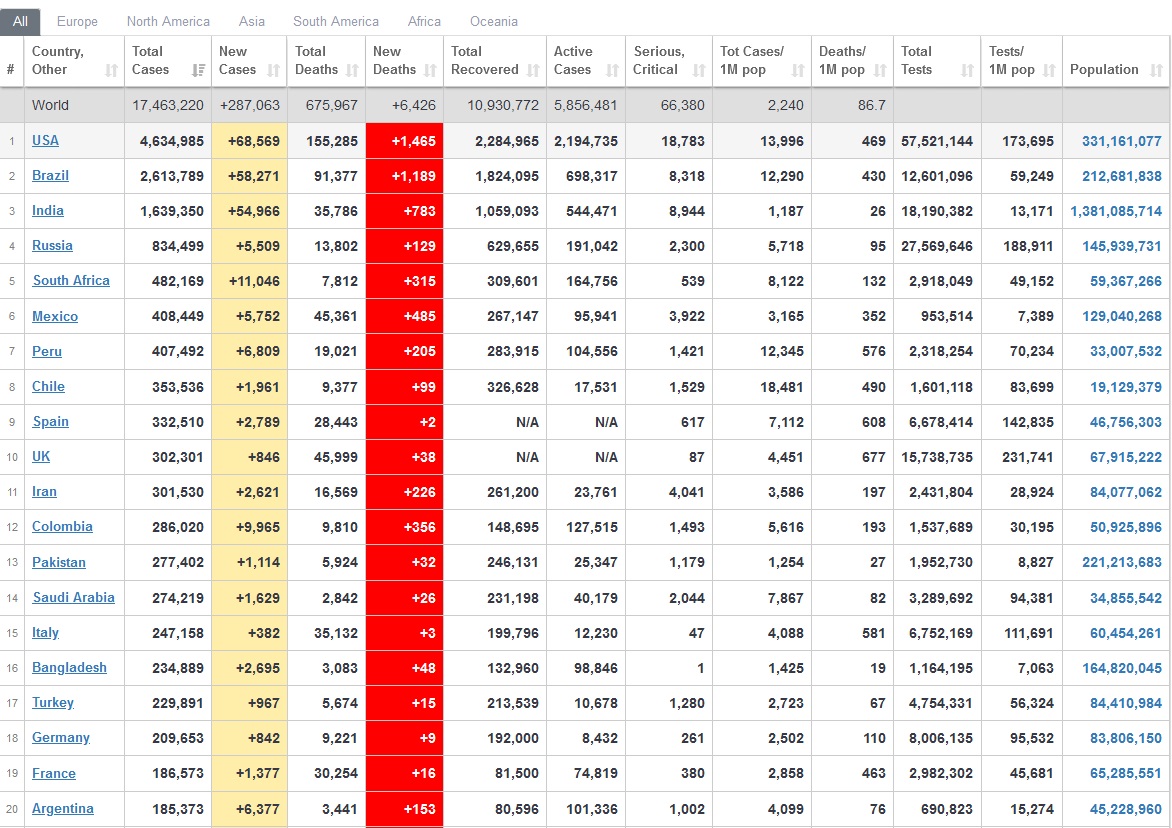Open the USA country link
The height and width of the screenshot is (828, 1172).
(x=45, y=141)
